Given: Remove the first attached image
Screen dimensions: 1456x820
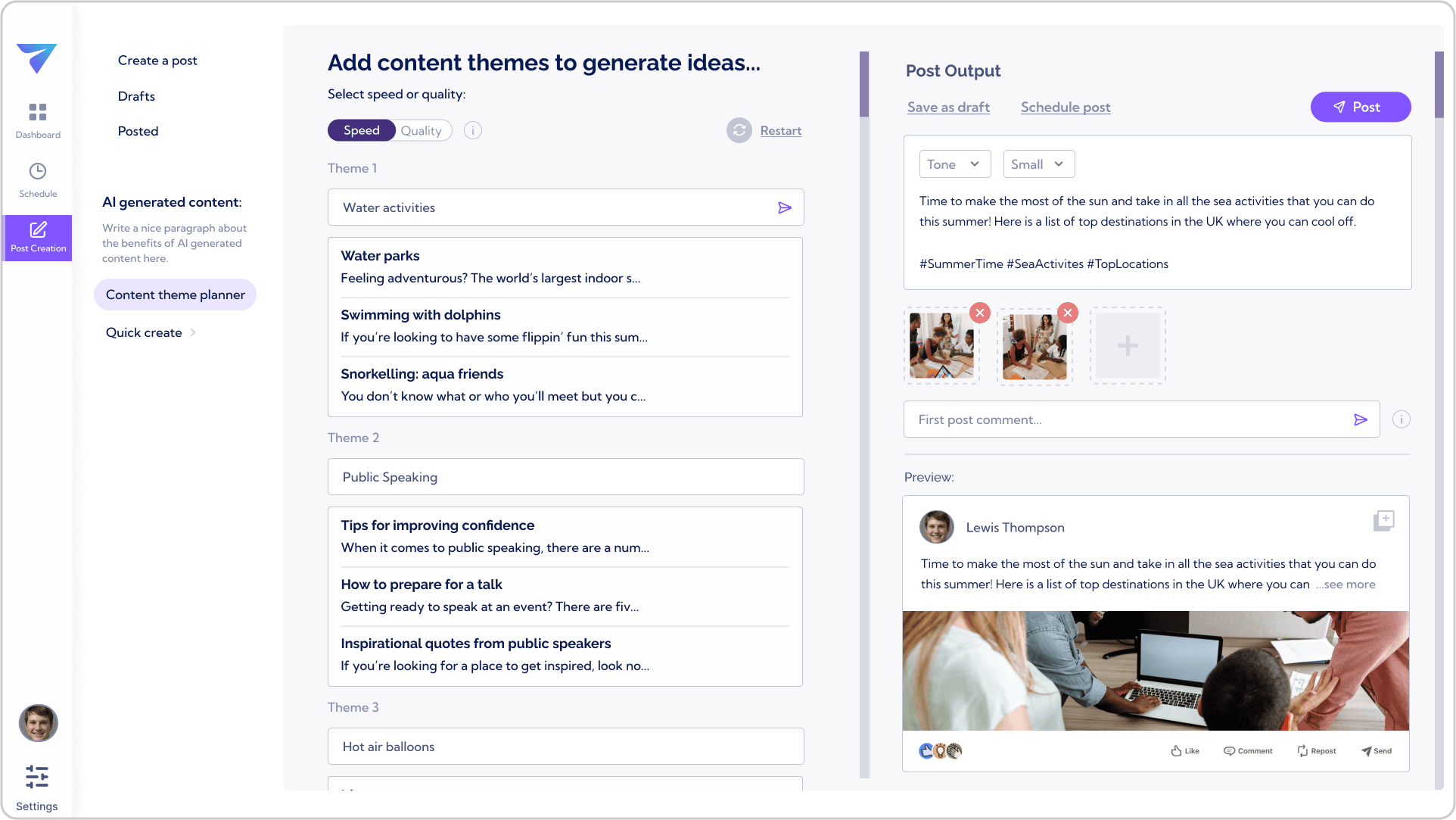Looking at the screenshot, I should pos(980,312).
